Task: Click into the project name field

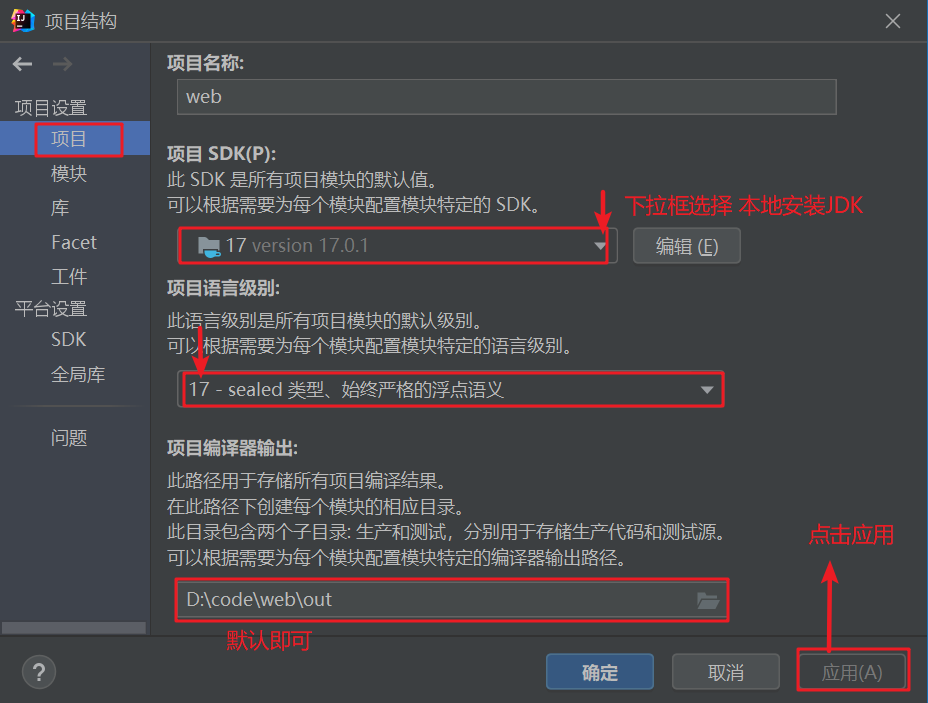Action: pos(507,96)
